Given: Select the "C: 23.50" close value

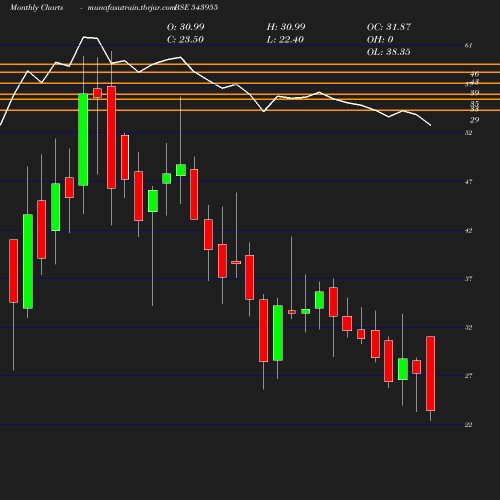Looking at the screenshot, I should click(185, 39).
